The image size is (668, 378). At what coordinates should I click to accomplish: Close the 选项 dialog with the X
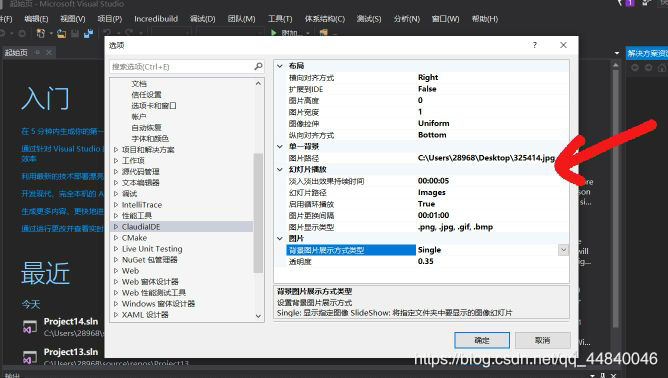(x=563, y=45)
